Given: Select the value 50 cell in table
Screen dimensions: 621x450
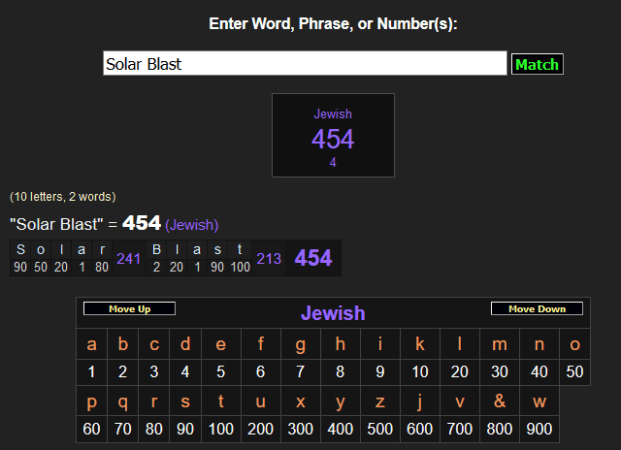Looking at the screenshot, I should pos(575,372).
